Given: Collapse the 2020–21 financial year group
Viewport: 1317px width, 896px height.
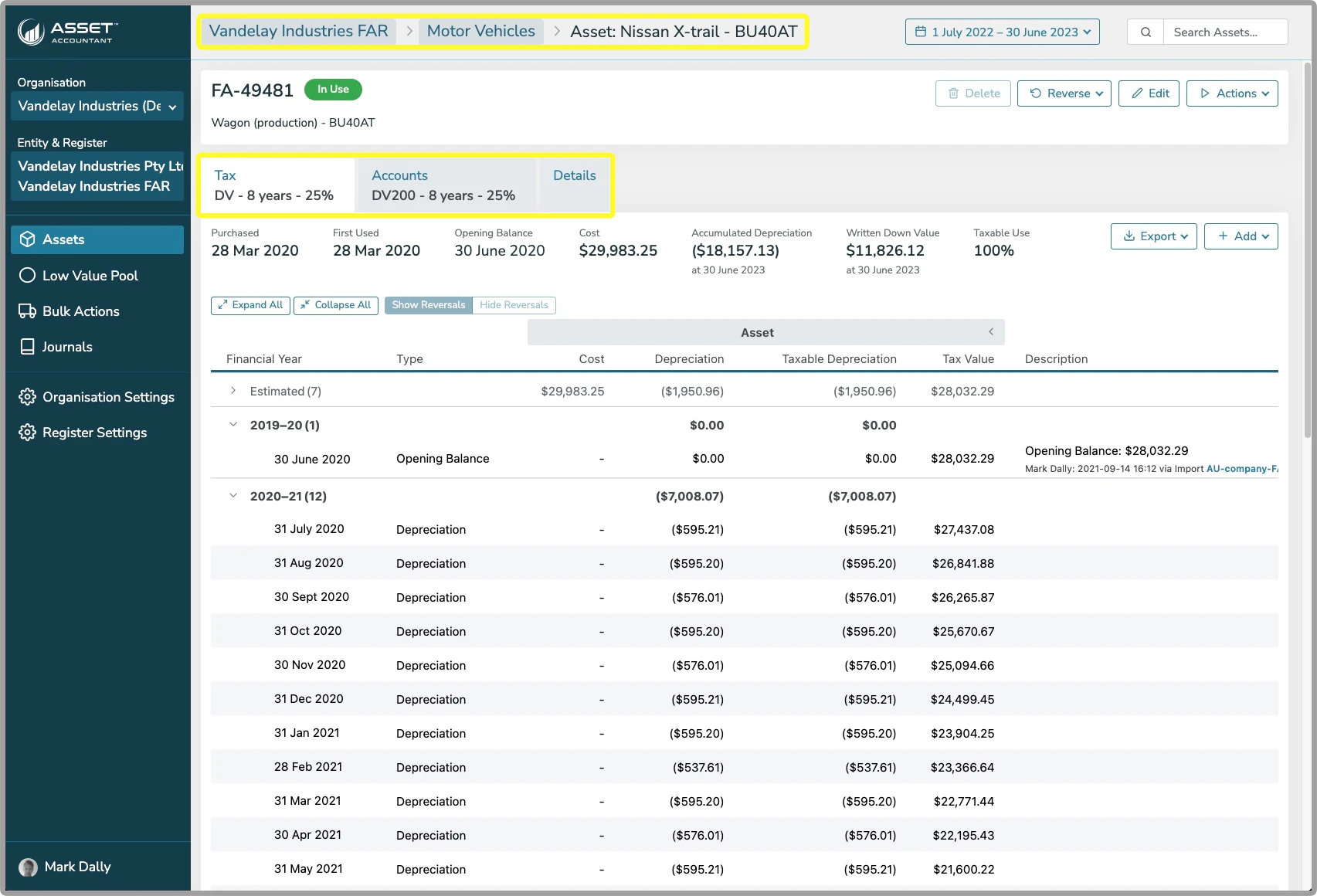Looking at the screenshot, I should click(233, 495).
